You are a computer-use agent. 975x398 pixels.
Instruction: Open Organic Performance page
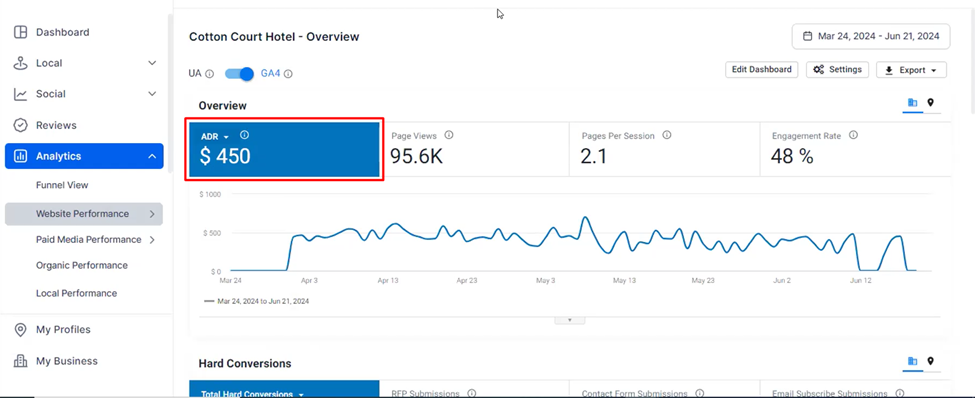point(81,266)
